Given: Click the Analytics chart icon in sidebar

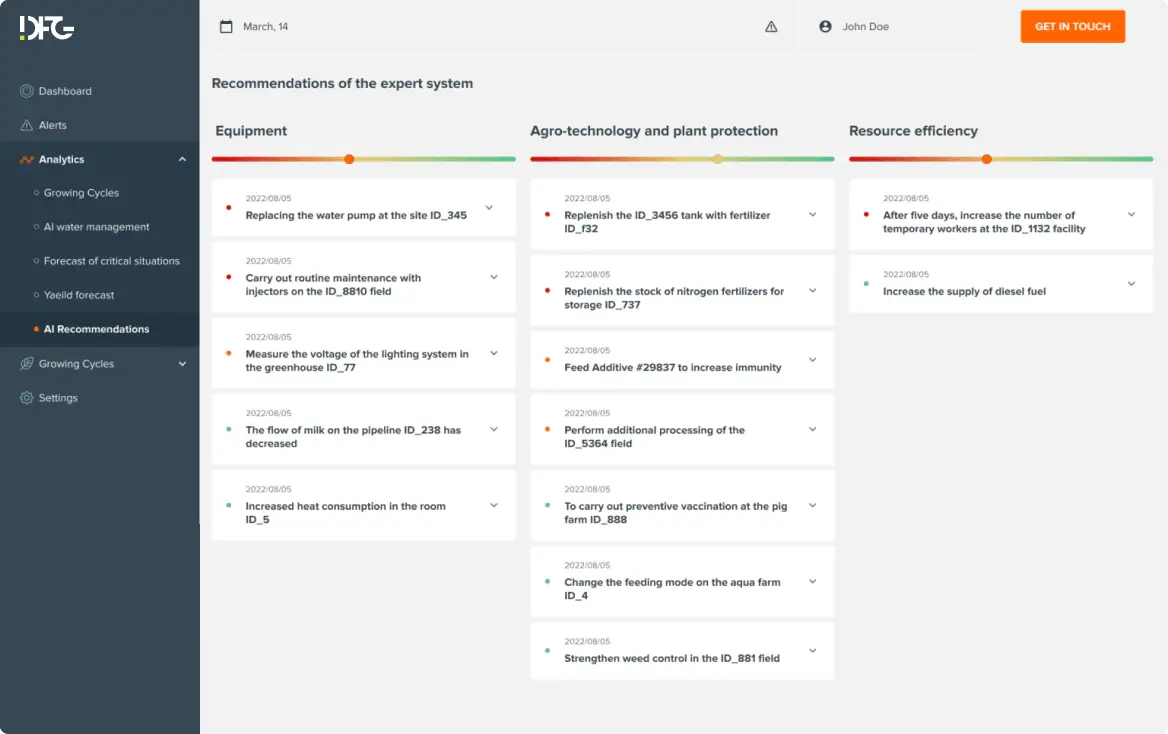Looking at the screenshot, I should [26, 160].
